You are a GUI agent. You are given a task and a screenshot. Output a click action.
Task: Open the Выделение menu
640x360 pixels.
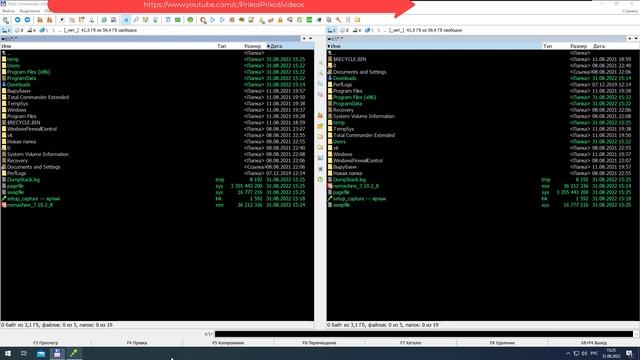[30, 11]
